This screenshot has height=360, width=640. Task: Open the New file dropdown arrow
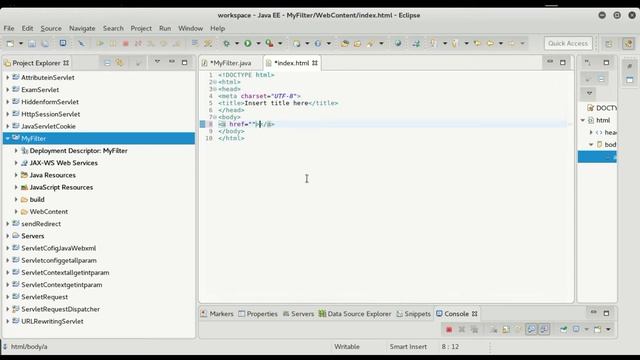pos(20,43)
